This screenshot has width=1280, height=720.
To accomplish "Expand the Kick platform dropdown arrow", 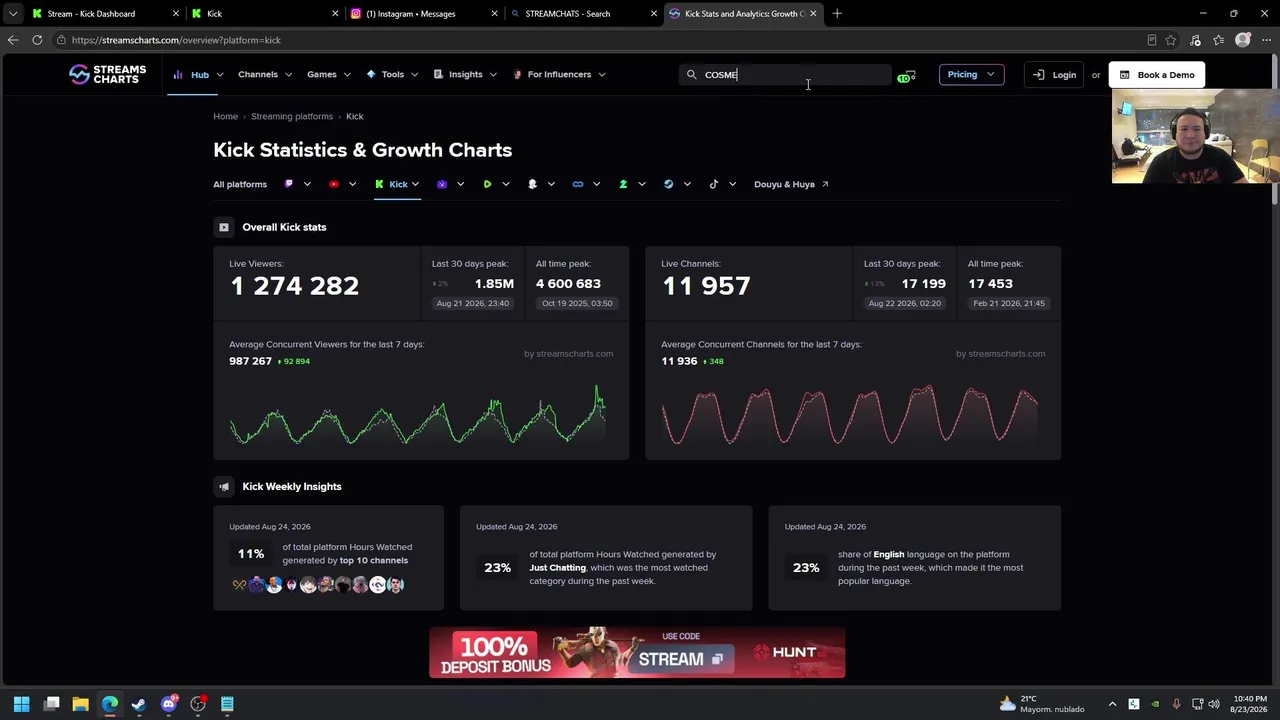I will tap(415, 184).
